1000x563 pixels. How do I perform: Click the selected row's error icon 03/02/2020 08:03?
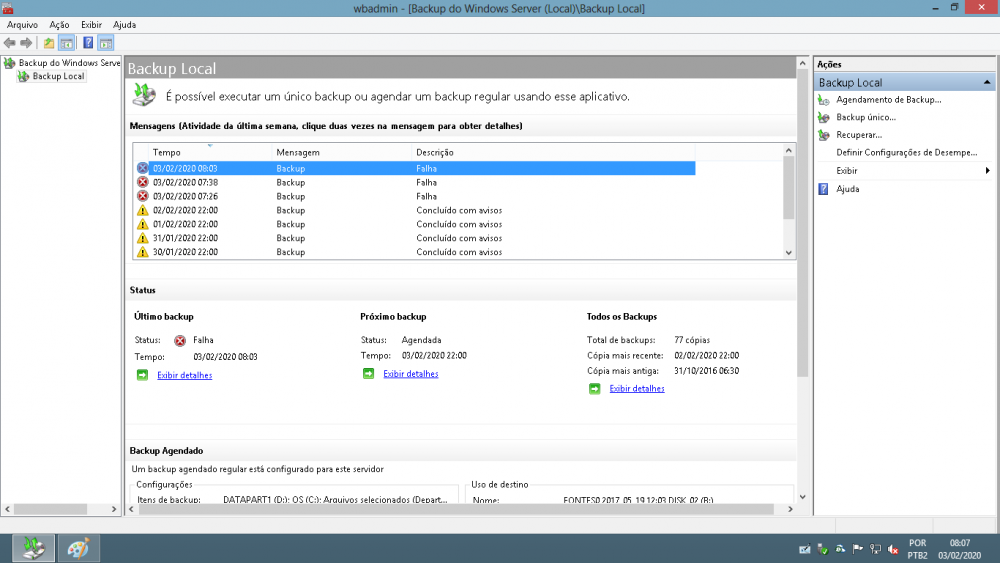142,168
